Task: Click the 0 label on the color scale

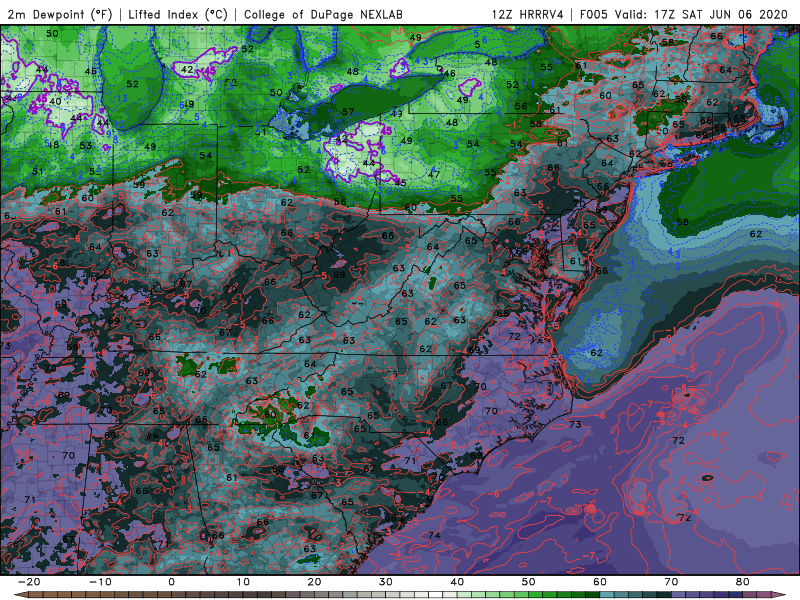Action: tap(171, 582)
